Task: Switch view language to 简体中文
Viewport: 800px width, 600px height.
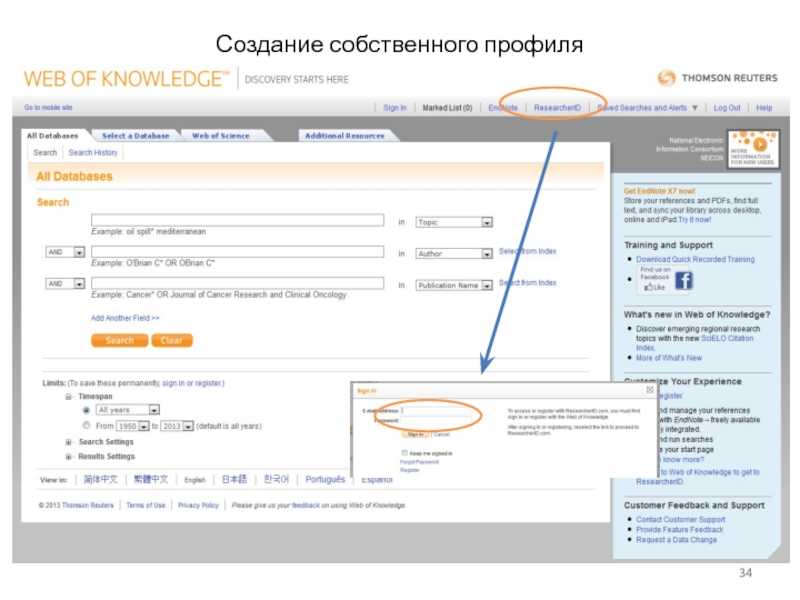Action: [x=101, y=480]
